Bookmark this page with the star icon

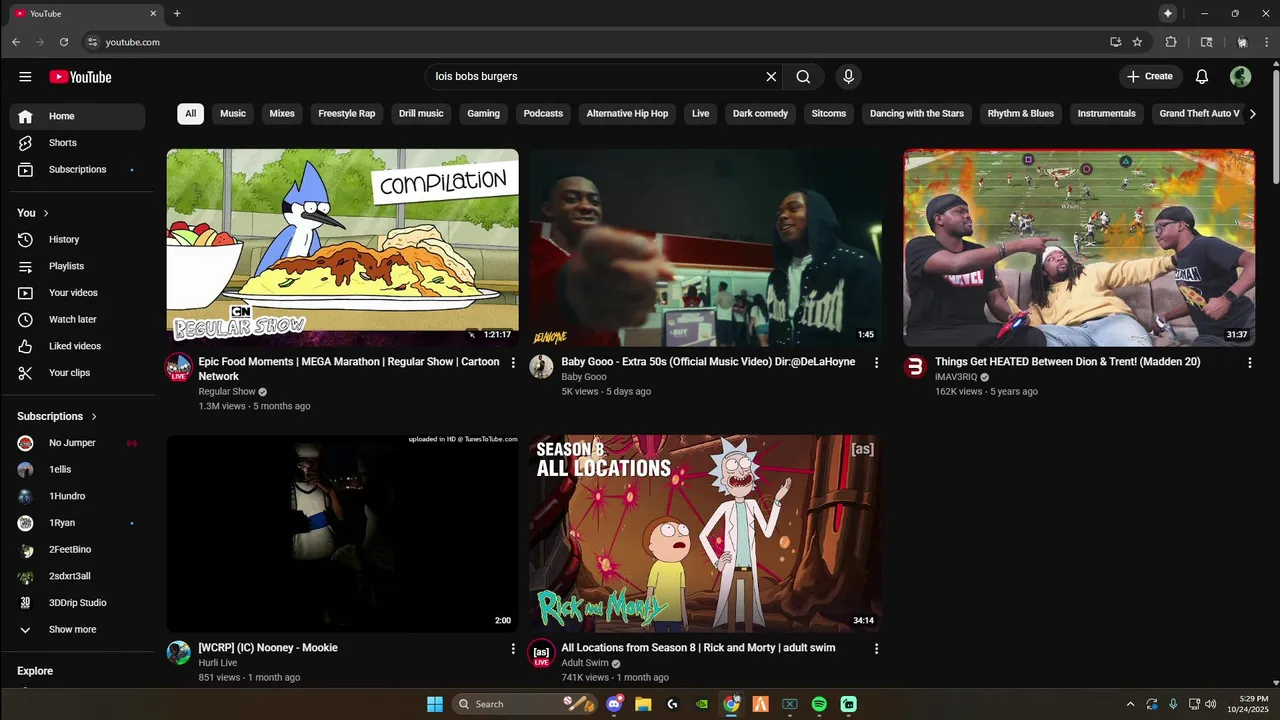(1137, 42)
